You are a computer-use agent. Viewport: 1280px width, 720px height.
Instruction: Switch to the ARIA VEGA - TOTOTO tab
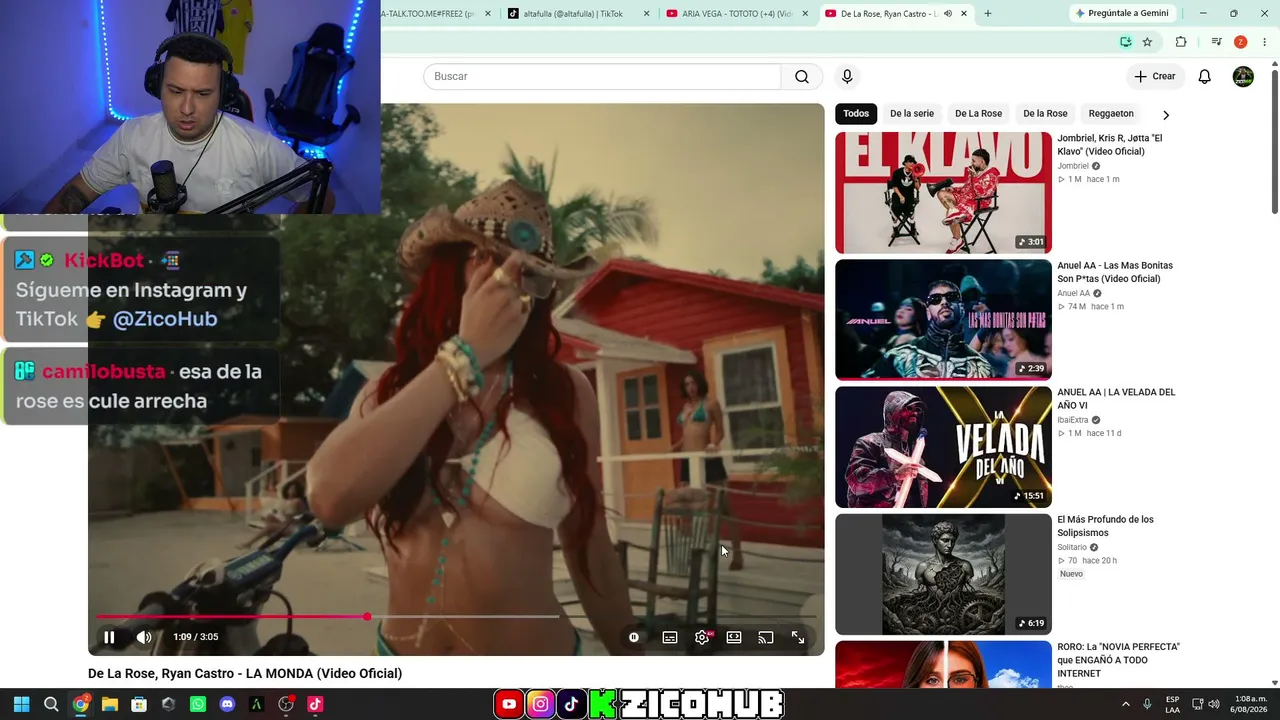(737, 14)
